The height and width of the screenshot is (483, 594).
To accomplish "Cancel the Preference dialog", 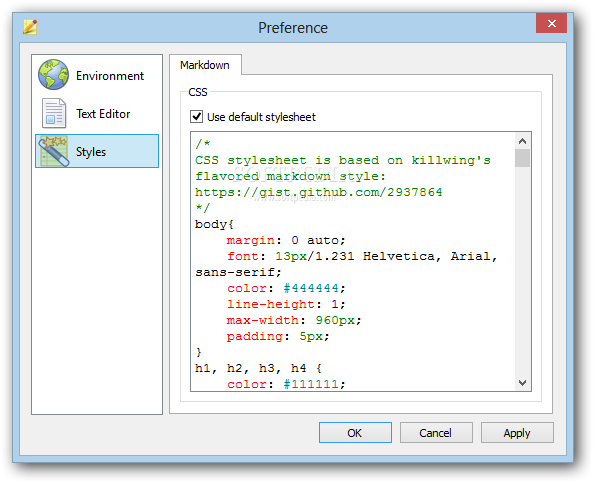I will (436, 433).
